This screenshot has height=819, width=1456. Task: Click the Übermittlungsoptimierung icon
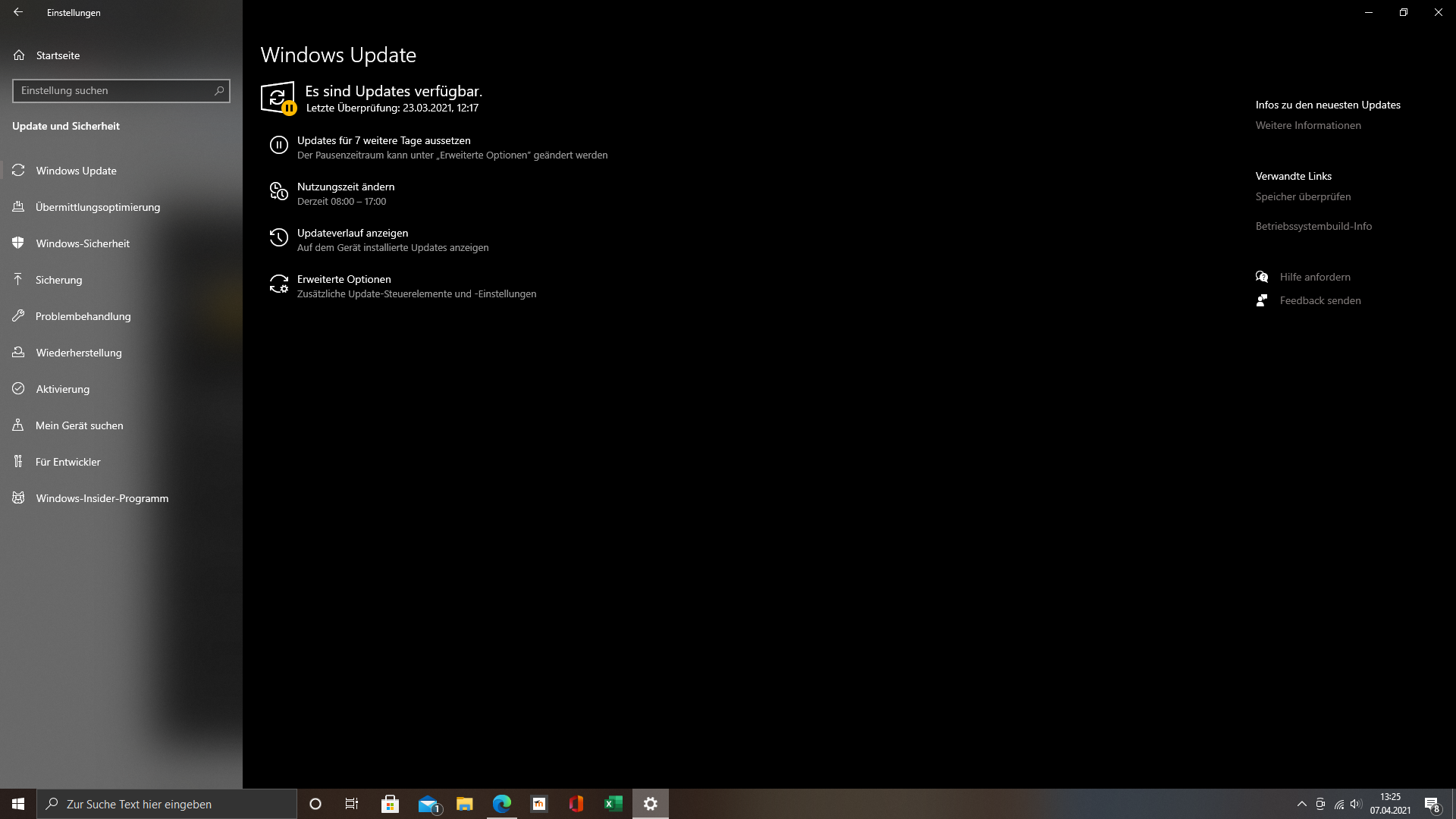pyautogui.click(x=18, y=206)
